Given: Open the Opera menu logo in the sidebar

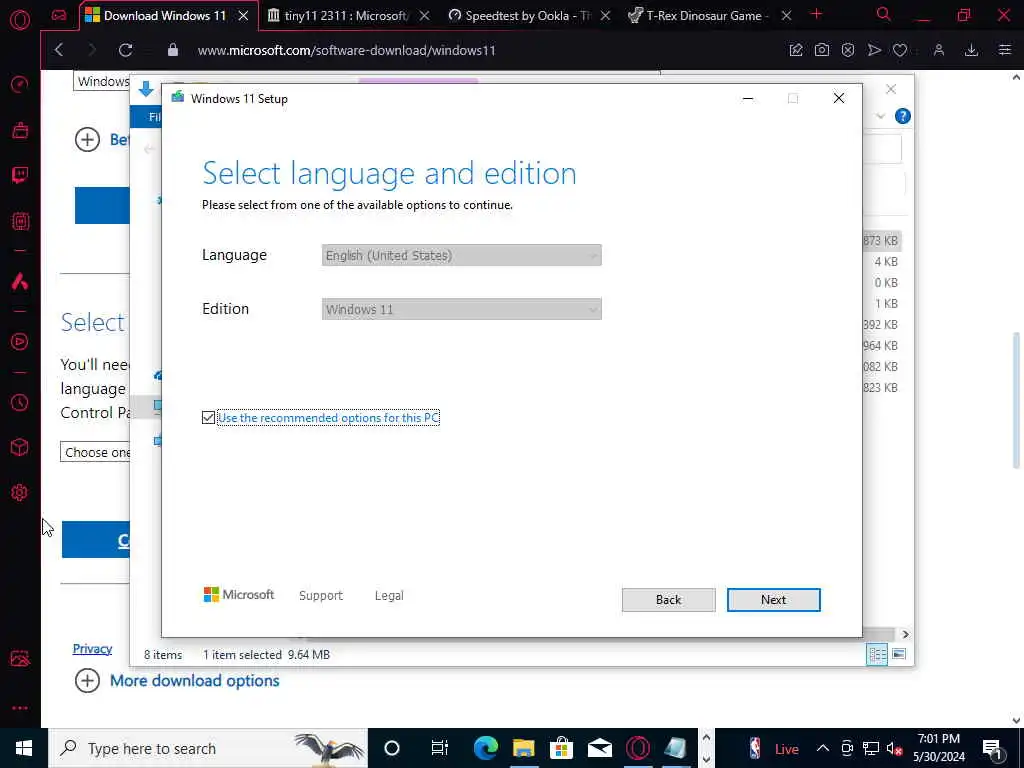Looking at the screenshot, I should point(20,20).
